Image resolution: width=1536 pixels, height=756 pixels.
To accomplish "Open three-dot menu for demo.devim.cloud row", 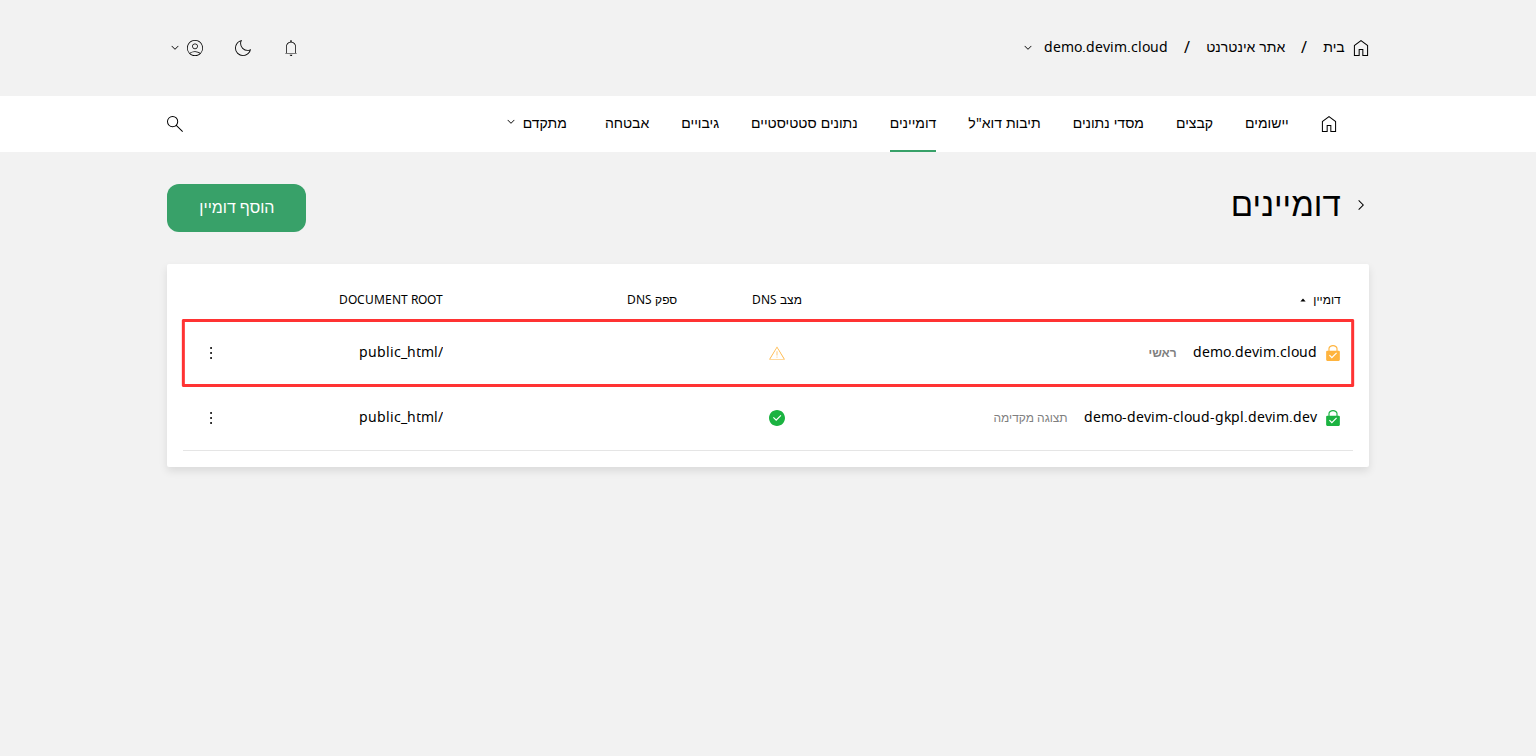I will pos(211,353).
